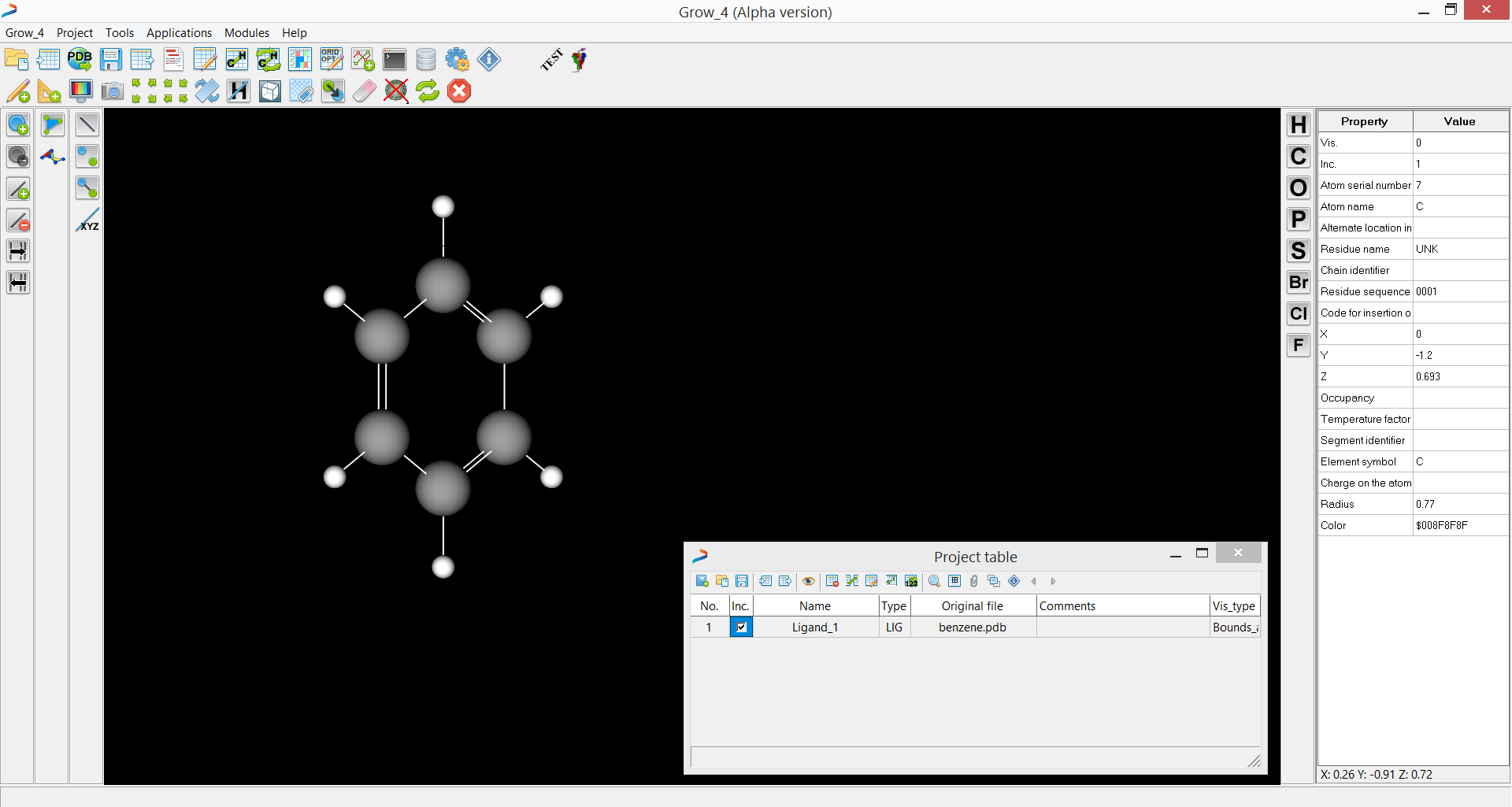1512x807 pixels.
Task: Open the Grow_4 menu
Action: [24, 33]
